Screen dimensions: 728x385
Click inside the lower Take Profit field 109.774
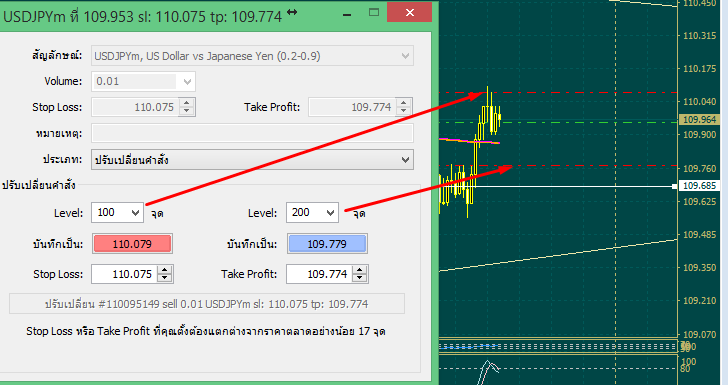(x=320, y=274)
